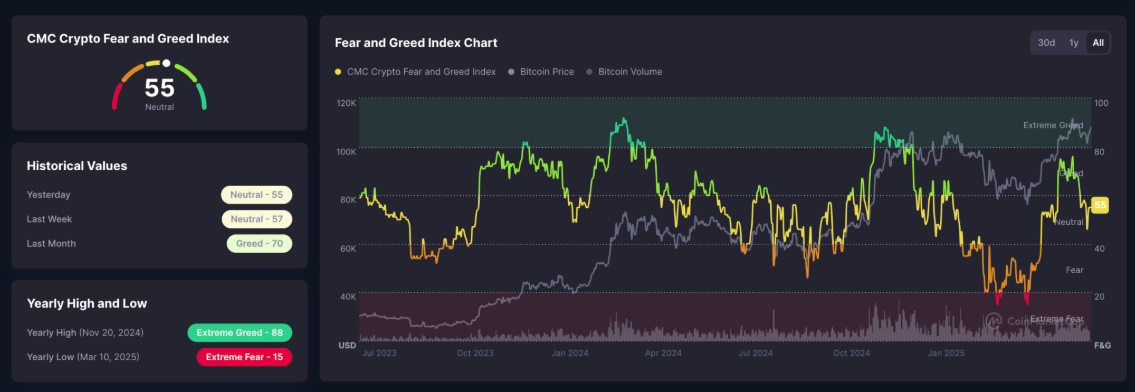Click the green Extreme Greed zone on chart

(x=725, y=122)
